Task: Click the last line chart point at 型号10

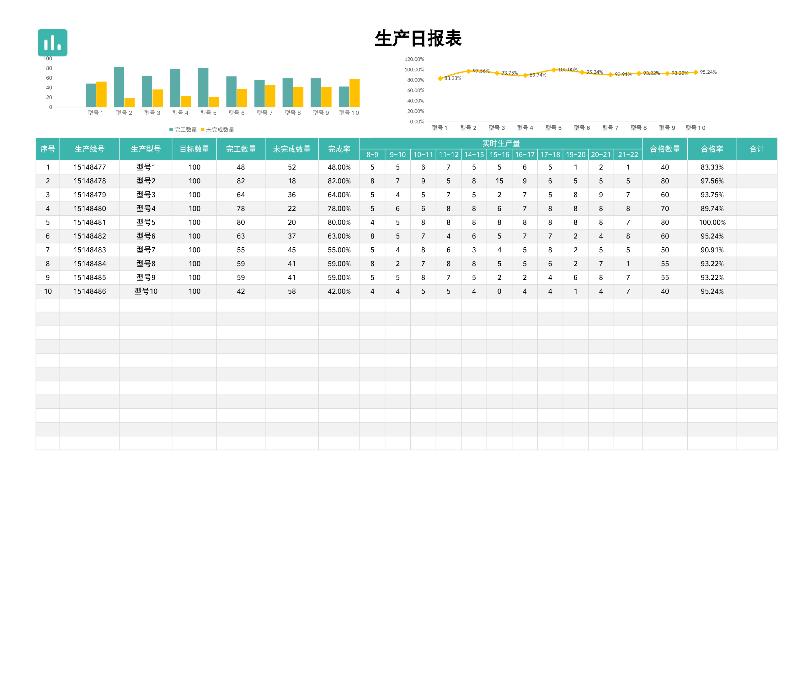Action: (x=695, y=72)
